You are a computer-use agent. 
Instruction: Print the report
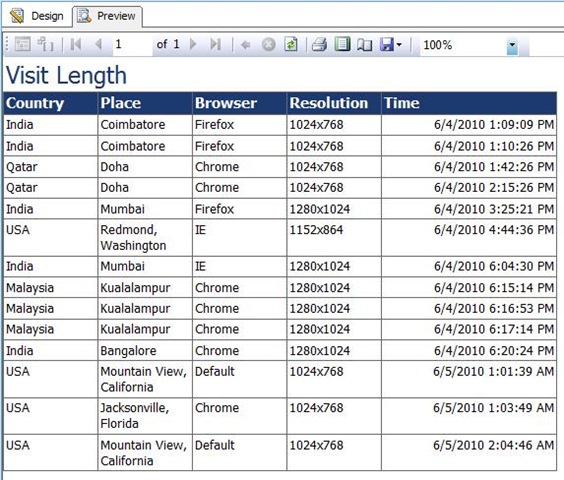coord(319,45)
